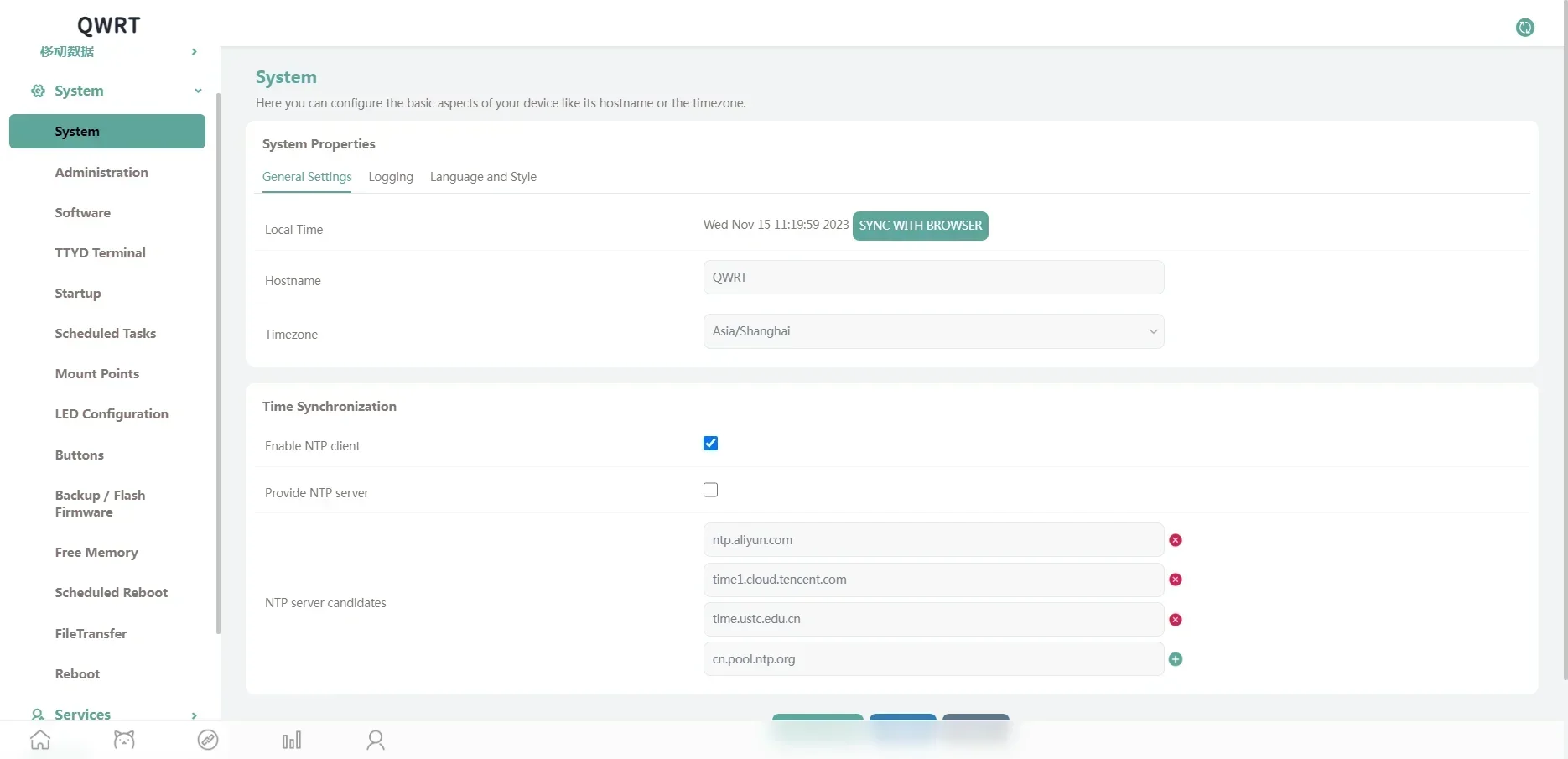Image resolution: width=1568 pixels, height=759 pixels.
Task: Open Scheduled Reboot
Action: [112, 593]
